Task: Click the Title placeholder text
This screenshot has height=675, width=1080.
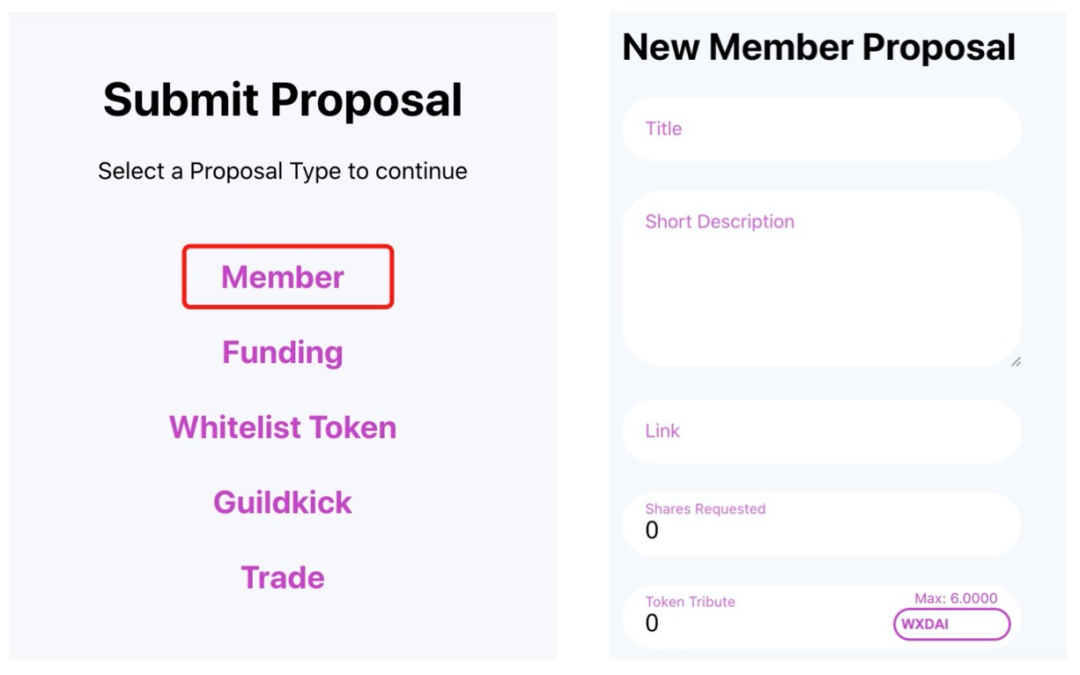Action: pos(664,129)
